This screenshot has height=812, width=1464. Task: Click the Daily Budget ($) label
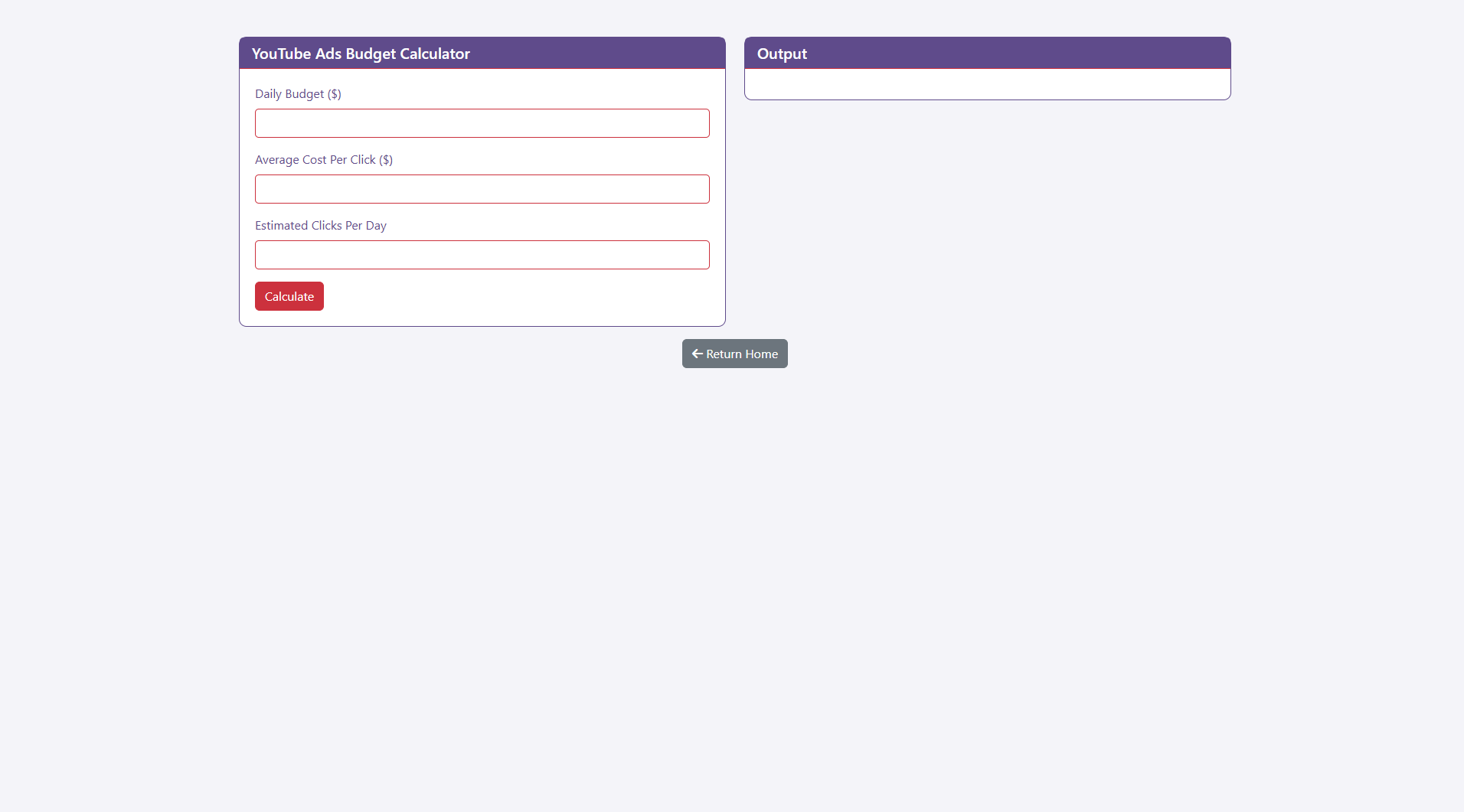tap(298, 94)
